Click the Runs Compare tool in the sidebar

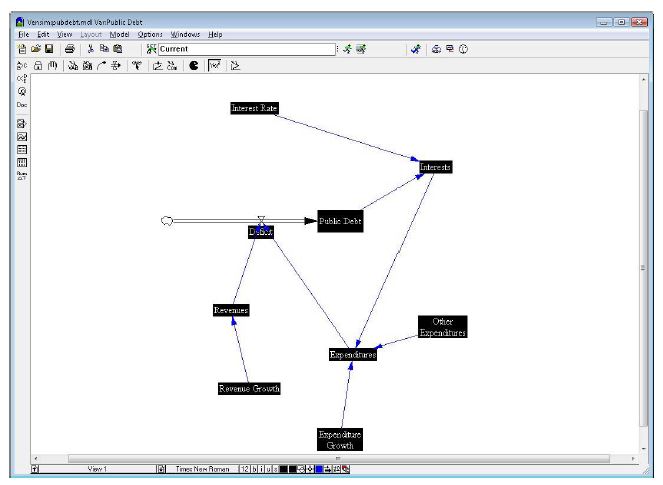[x=22, y=174]
